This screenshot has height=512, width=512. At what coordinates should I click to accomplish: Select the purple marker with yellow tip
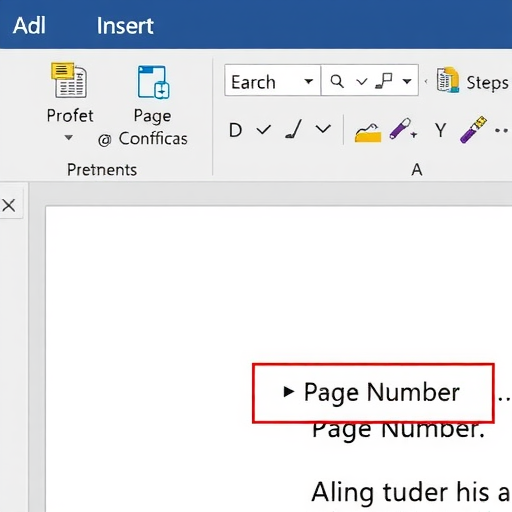tap(473, 129)
